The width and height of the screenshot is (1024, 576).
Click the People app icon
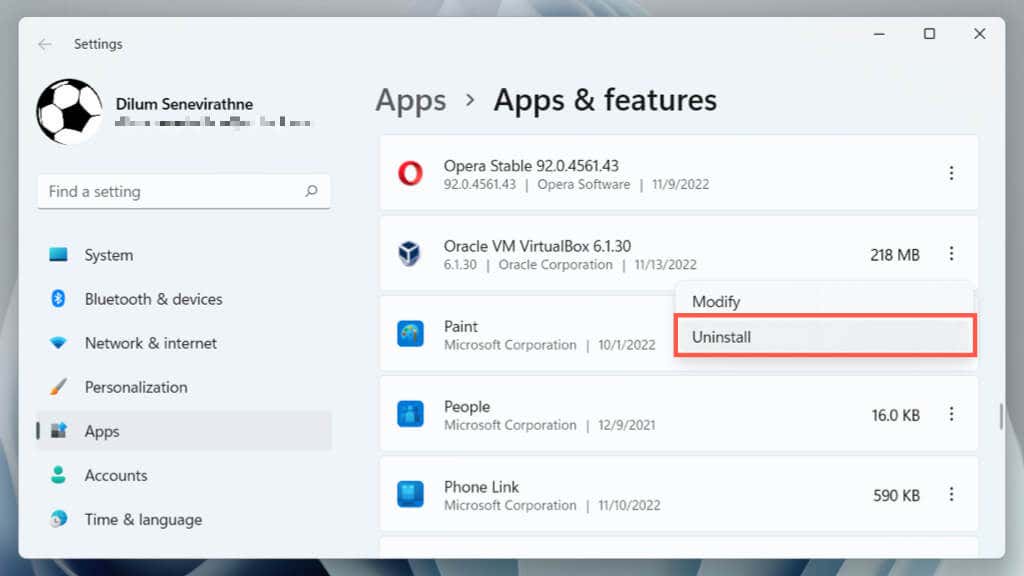tap(410, 414)
